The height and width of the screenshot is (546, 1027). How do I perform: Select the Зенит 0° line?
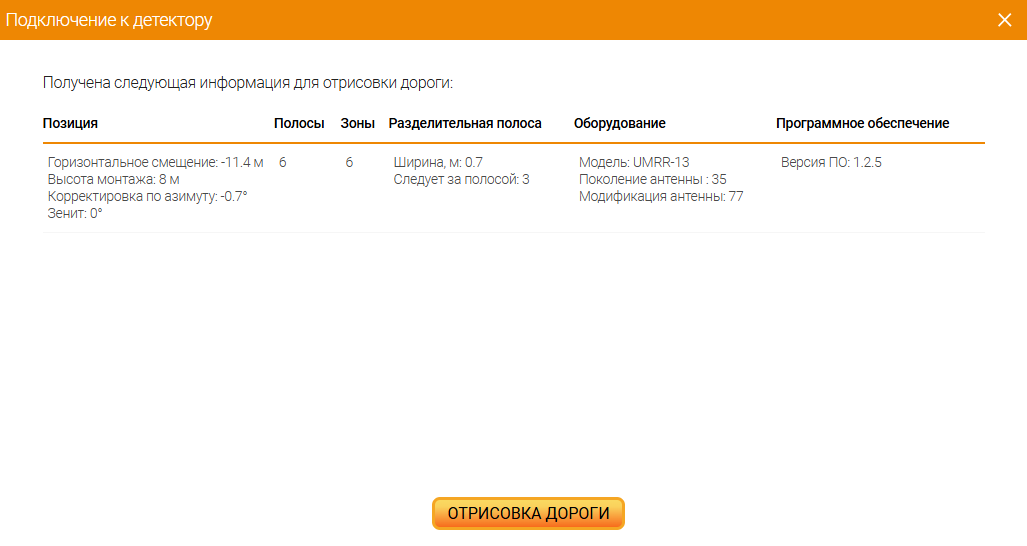[75, 213]
